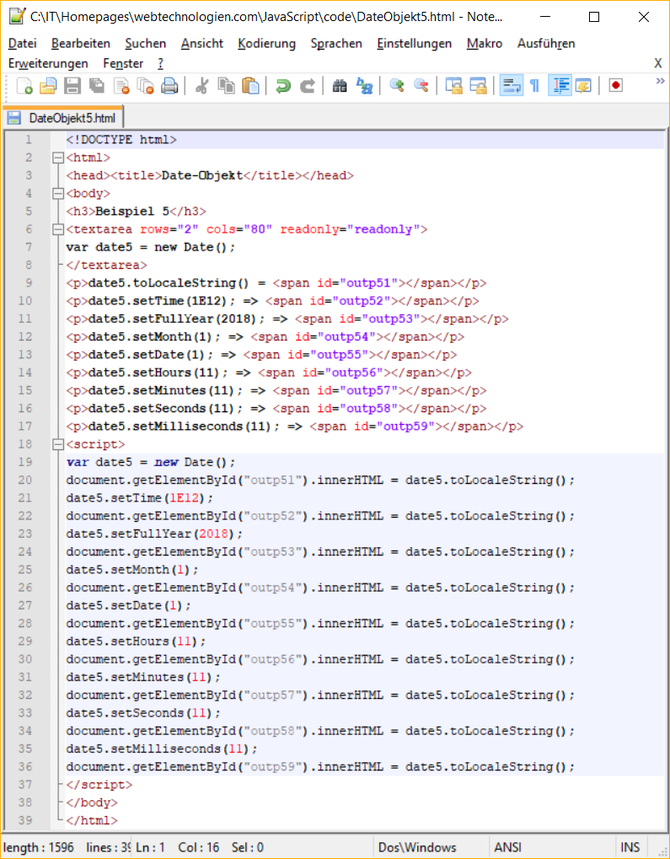Select the DateObjekt5.html tab
This screenshot has height=859, width=670.
[x=64, y=118]
